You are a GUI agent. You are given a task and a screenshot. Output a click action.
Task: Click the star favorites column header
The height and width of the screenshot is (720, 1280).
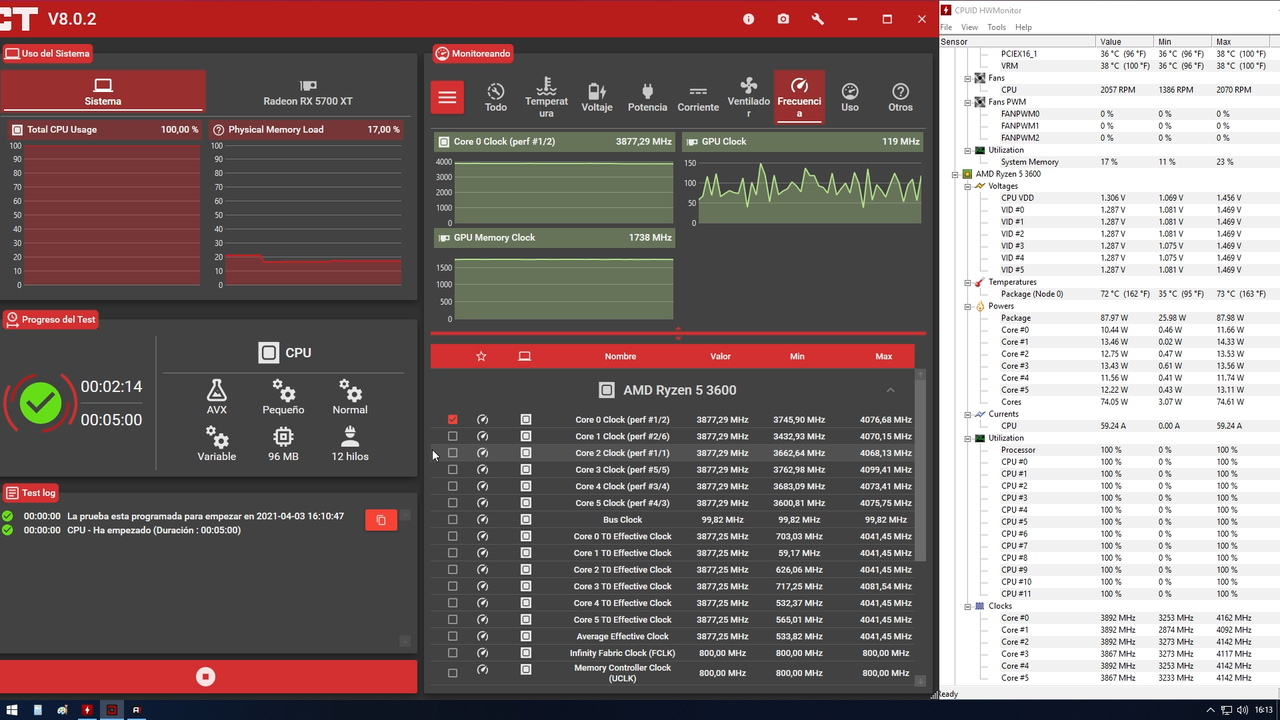coord(481,356)
